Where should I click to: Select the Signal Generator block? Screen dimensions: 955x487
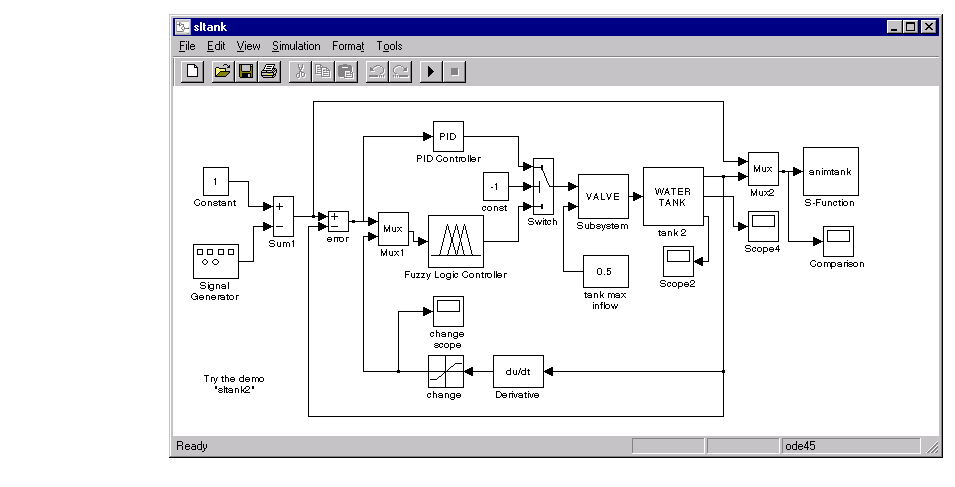click(x=216, y=262)
